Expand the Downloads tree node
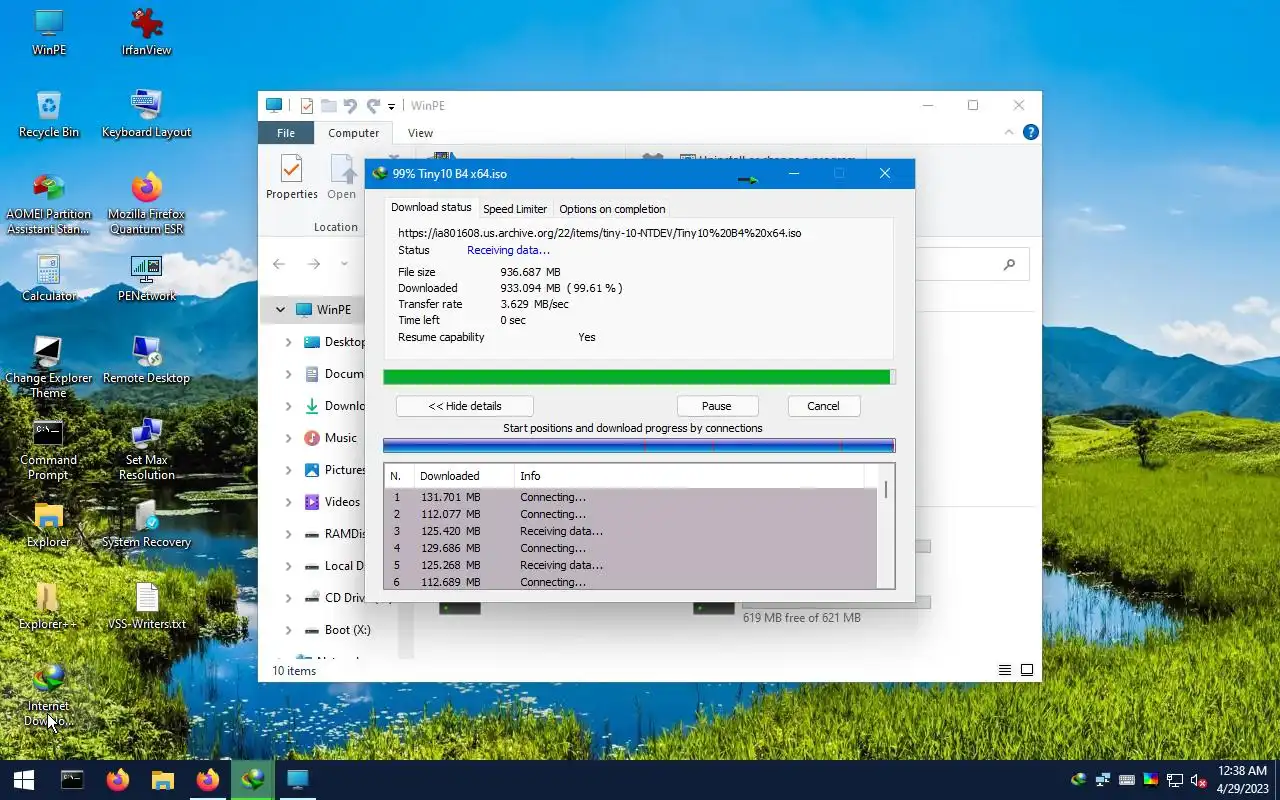The width and height of the screenshot is (1280, 800). (x=288, y=406)
